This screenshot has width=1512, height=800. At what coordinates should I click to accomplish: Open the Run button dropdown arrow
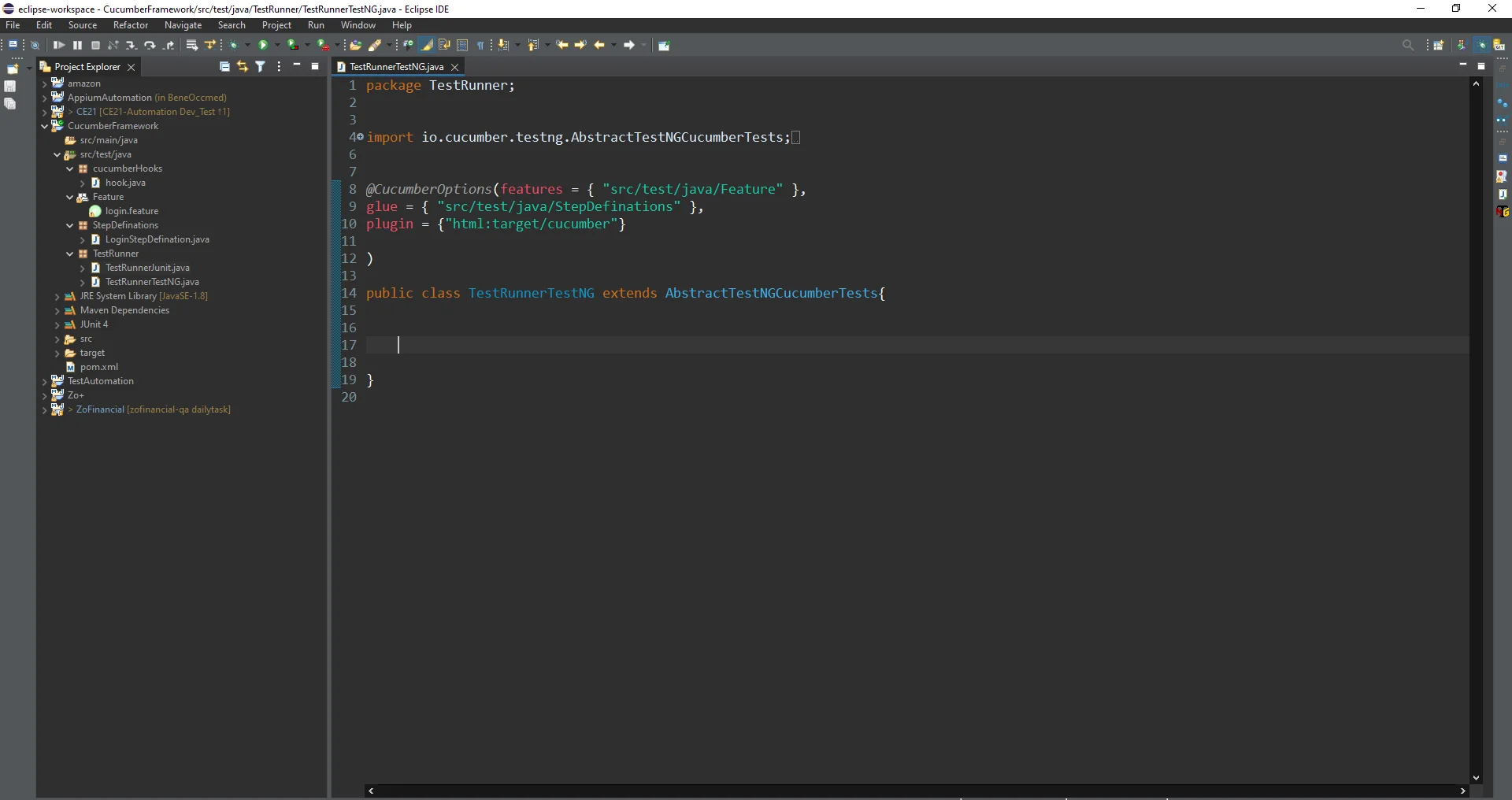[x=277, y=45]
